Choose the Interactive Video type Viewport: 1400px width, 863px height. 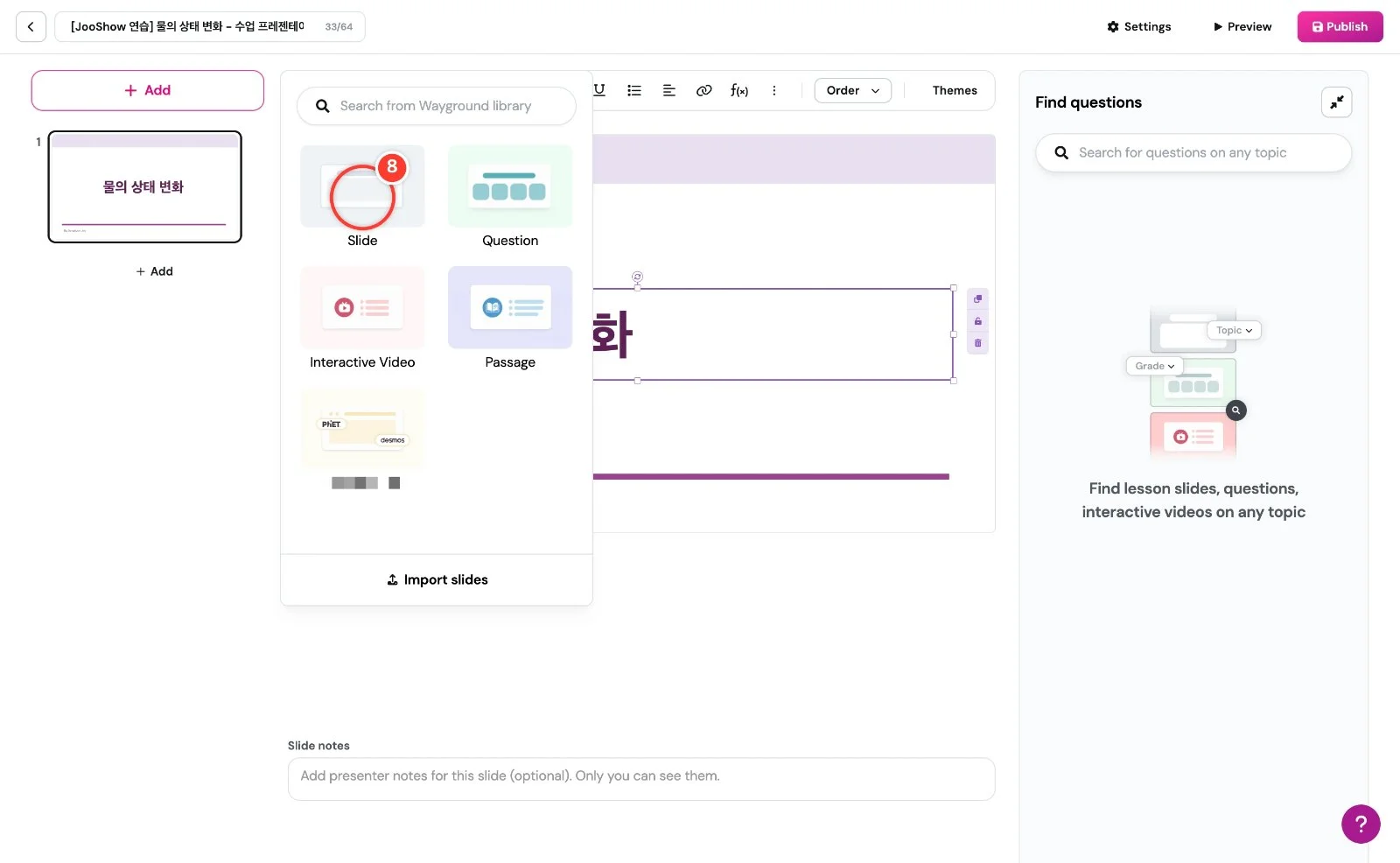tap(362, 319)
